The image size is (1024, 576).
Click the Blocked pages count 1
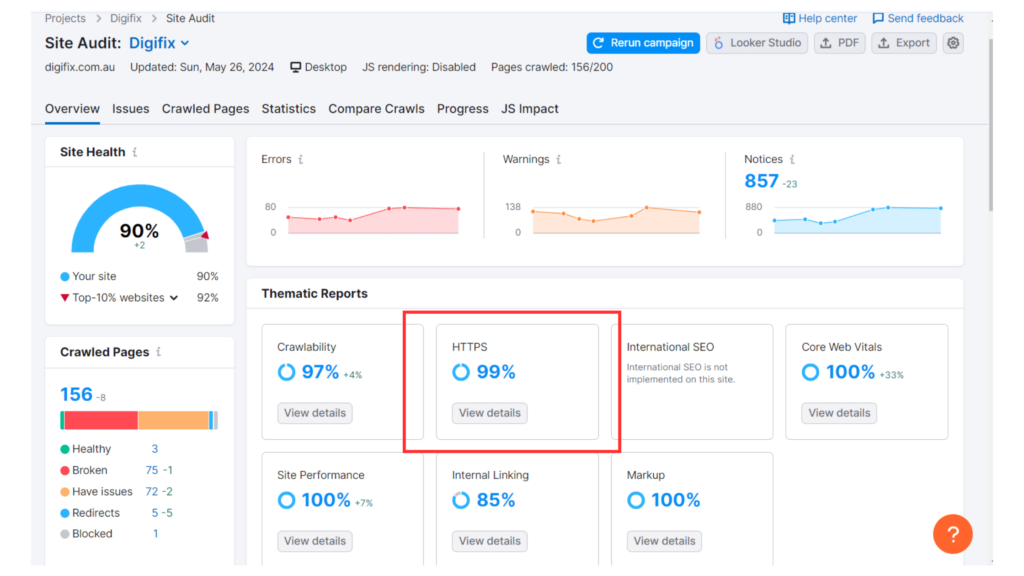[x=155, y=534]
